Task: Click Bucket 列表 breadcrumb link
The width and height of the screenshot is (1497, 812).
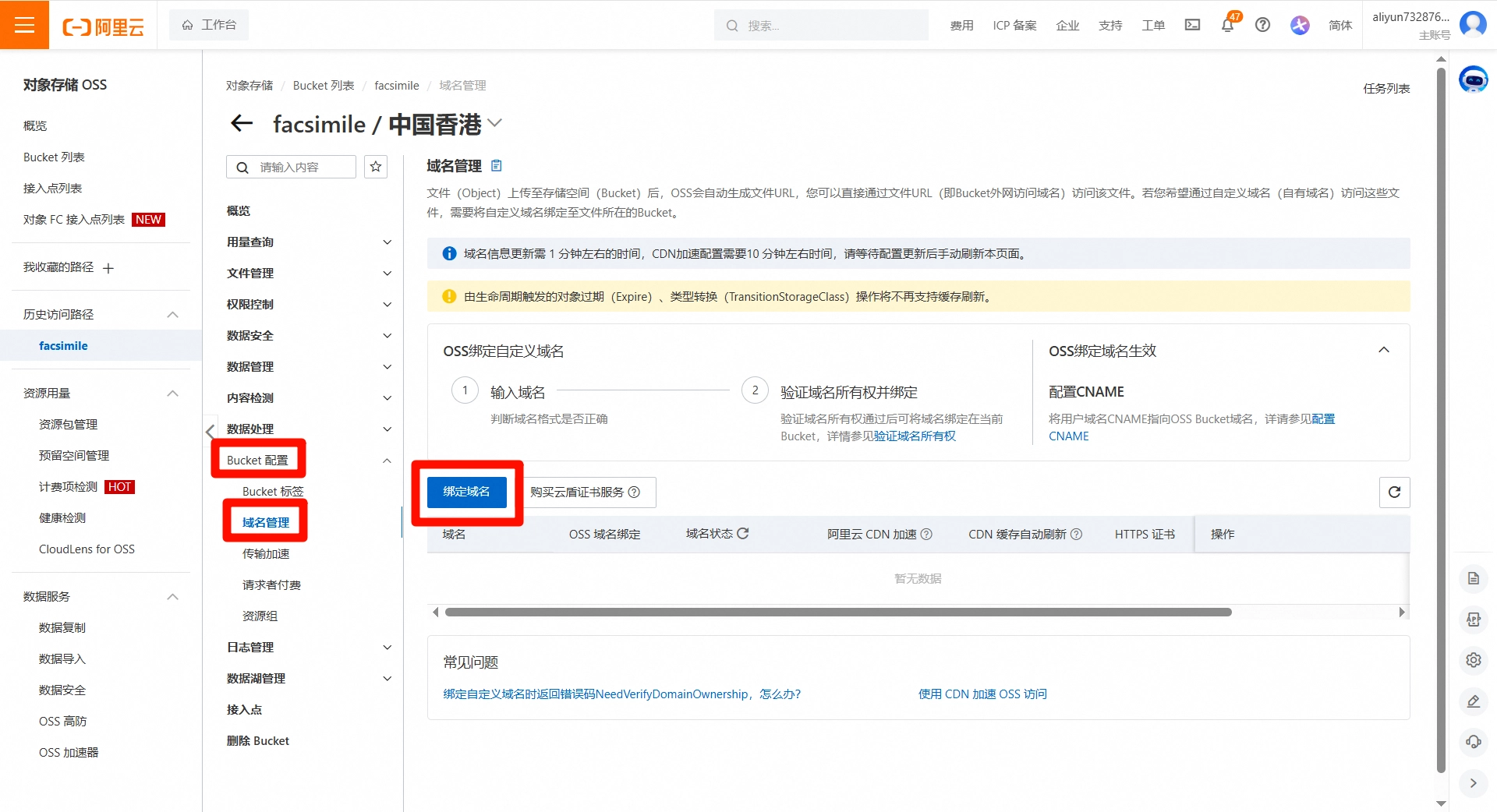Action: click(x=324, y=85)
